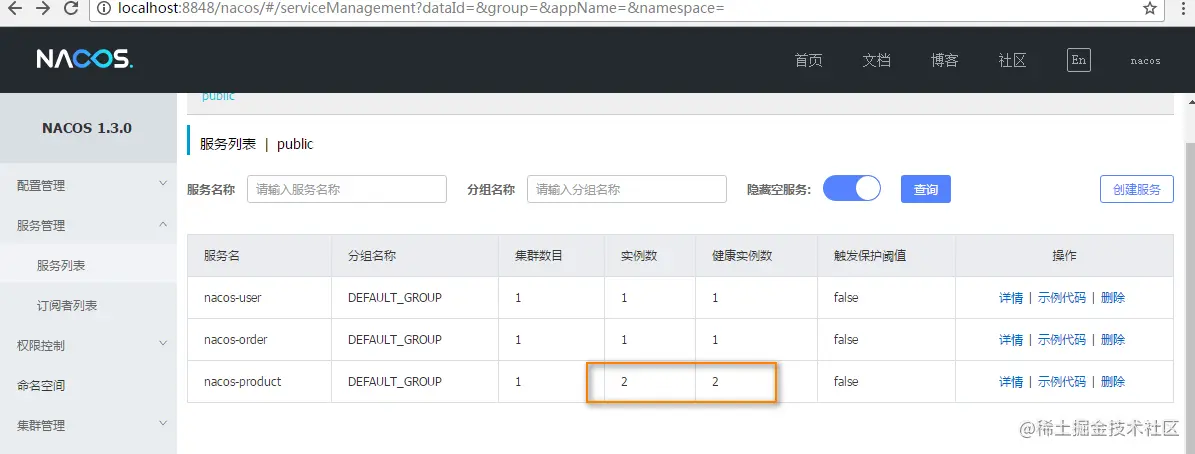
Task: Collapse 服务管理 sidebar menu
Action: 88,225
